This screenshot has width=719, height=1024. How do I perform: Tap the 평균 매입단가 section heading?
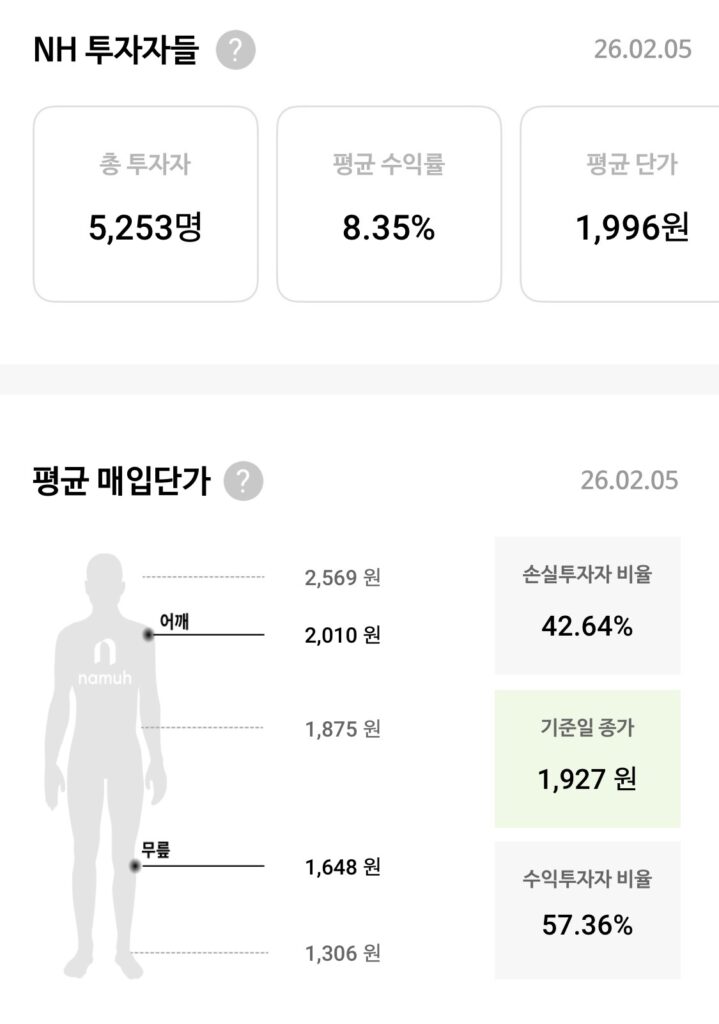tap(121, 481)
